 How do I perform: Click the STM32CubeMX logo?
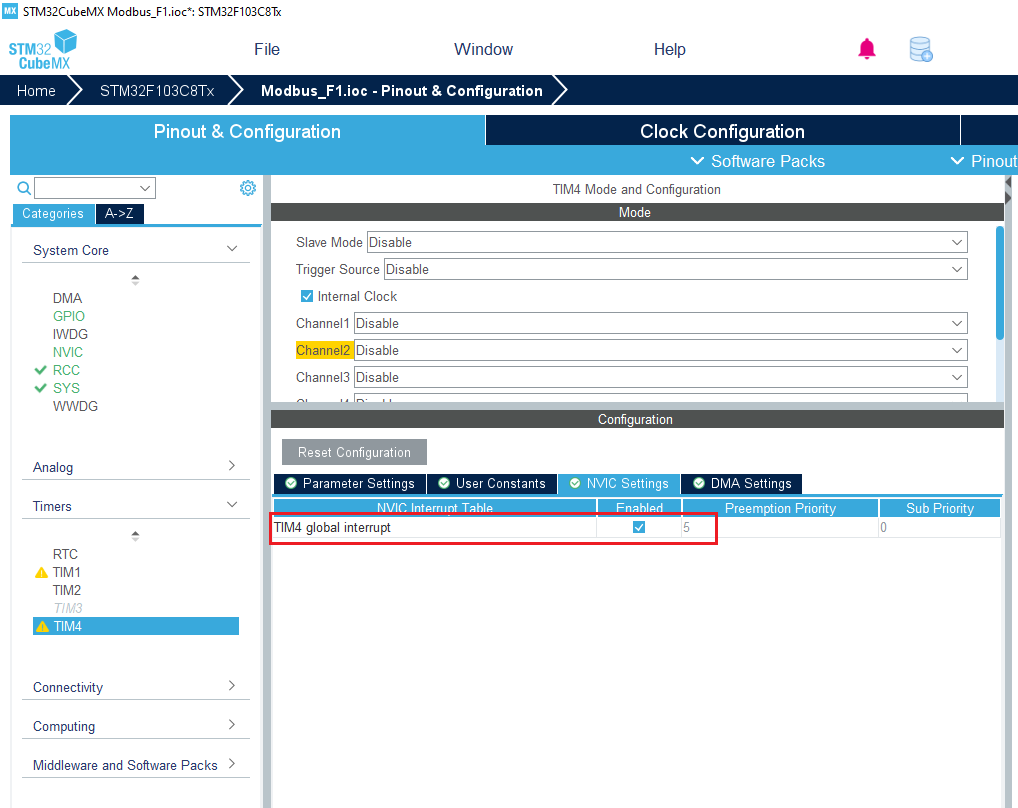point(42,50)
